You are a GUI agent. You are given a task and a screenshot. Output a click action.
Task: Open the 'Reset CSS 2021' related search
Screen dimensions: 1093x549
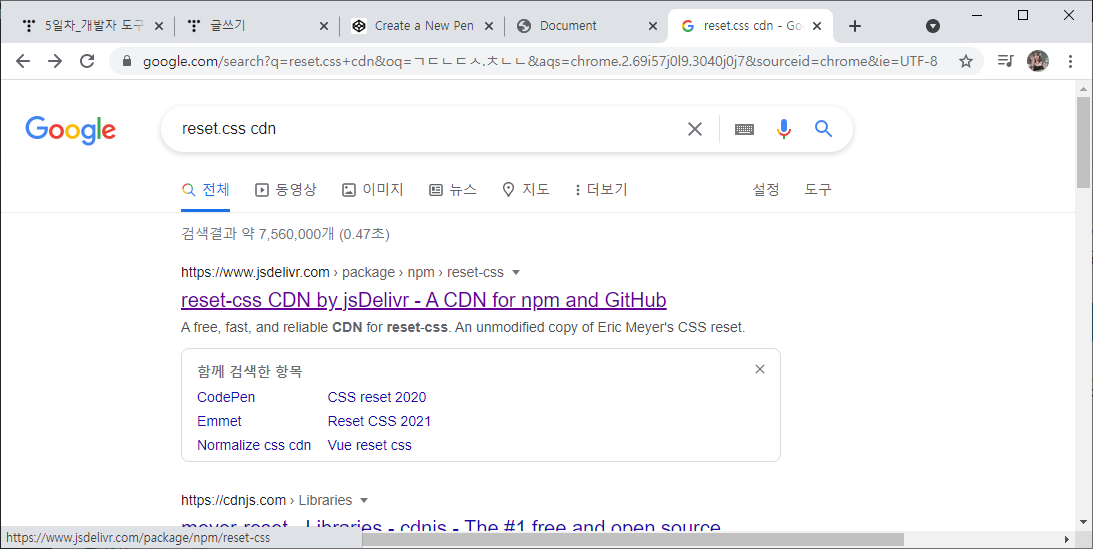[379, 422]
